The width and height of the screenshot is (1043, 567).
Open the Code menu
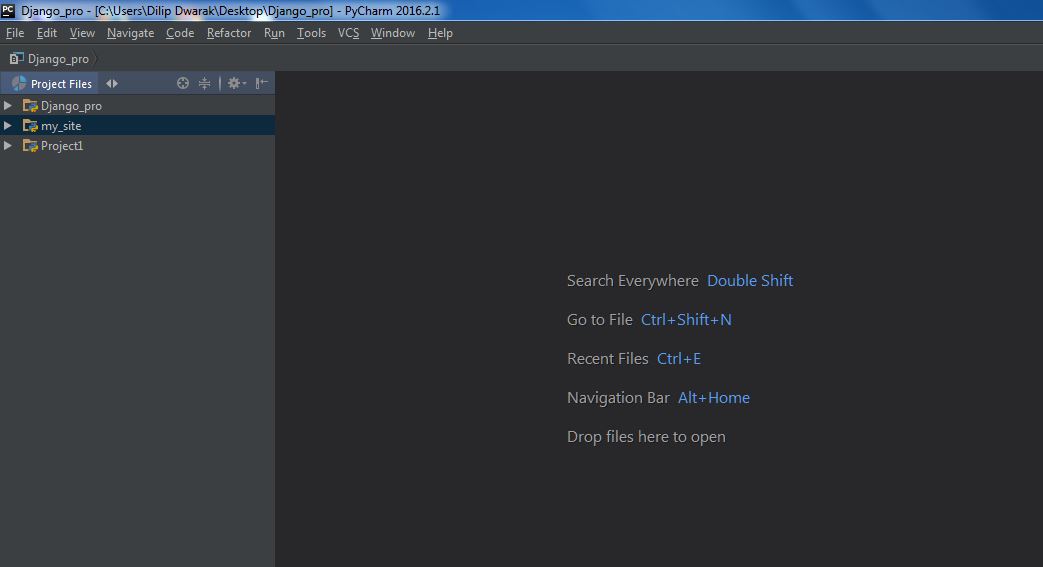(x=180, y=33)
